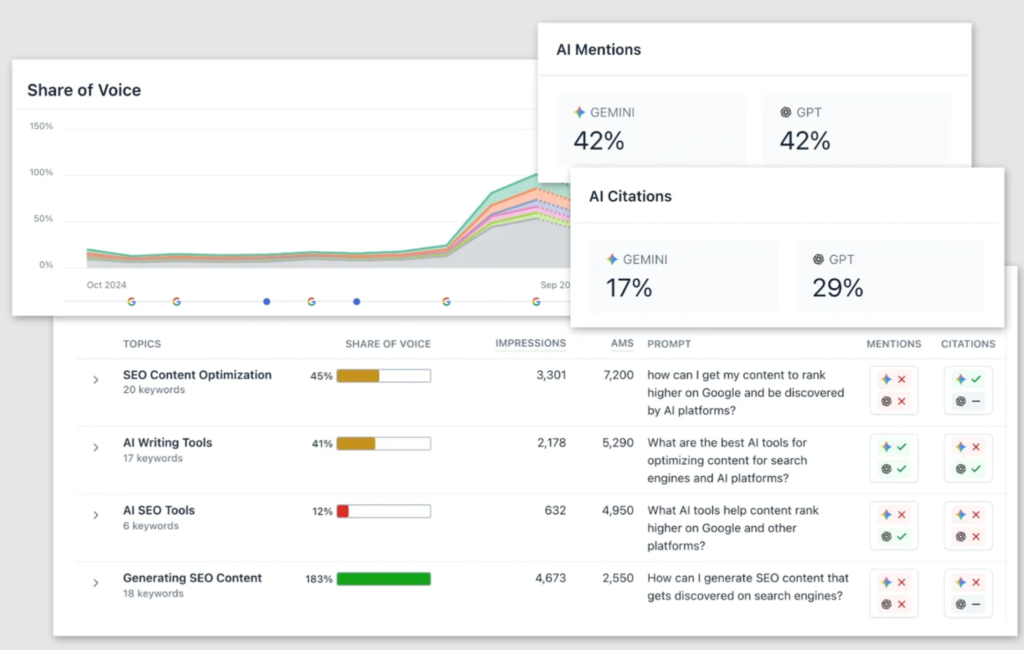Open the SEO Content Optimization topic name

tap(197, 375)
